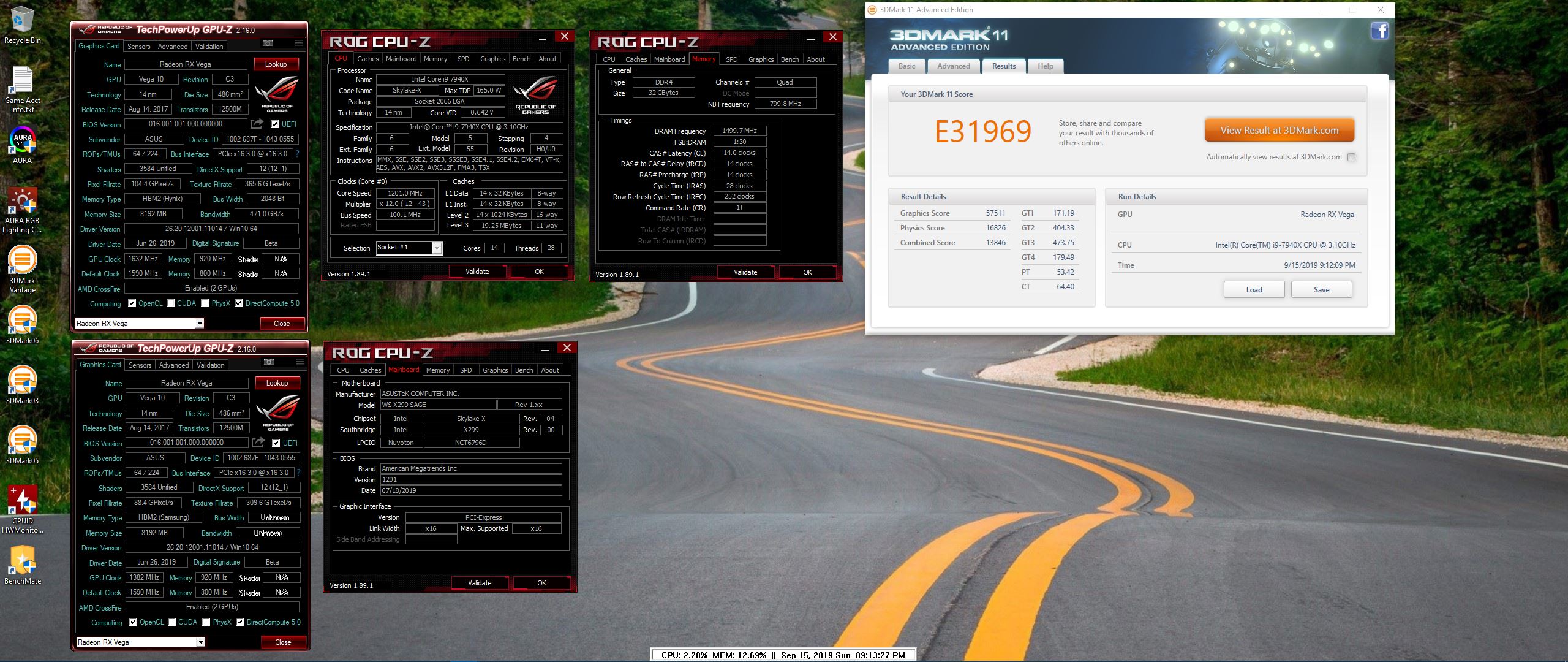Click BIOS export icon in top GPU-Z window
This screenshot has width=1568, height=662.
point(257,124)
